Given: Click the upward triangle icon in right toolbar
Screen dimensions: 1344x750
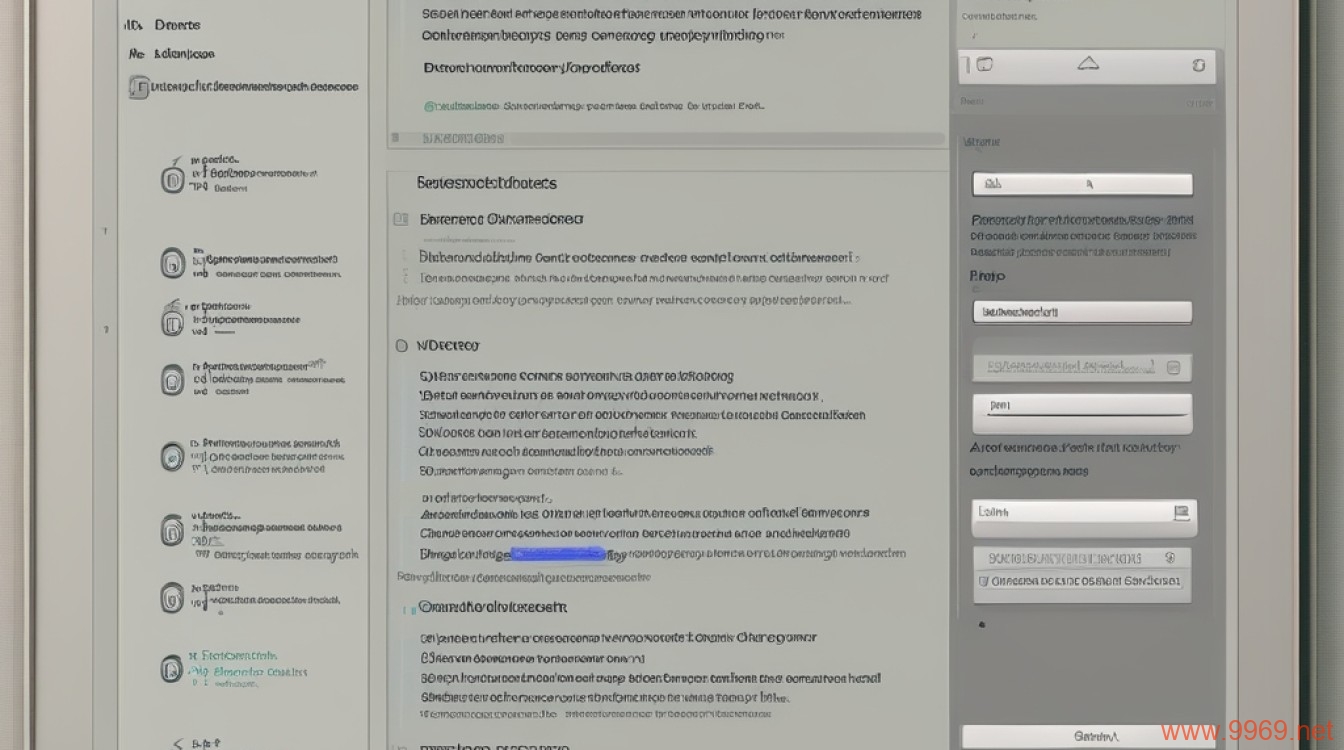Looking at the screenshot, I should pyautogui.click(x=1088, y=63).
